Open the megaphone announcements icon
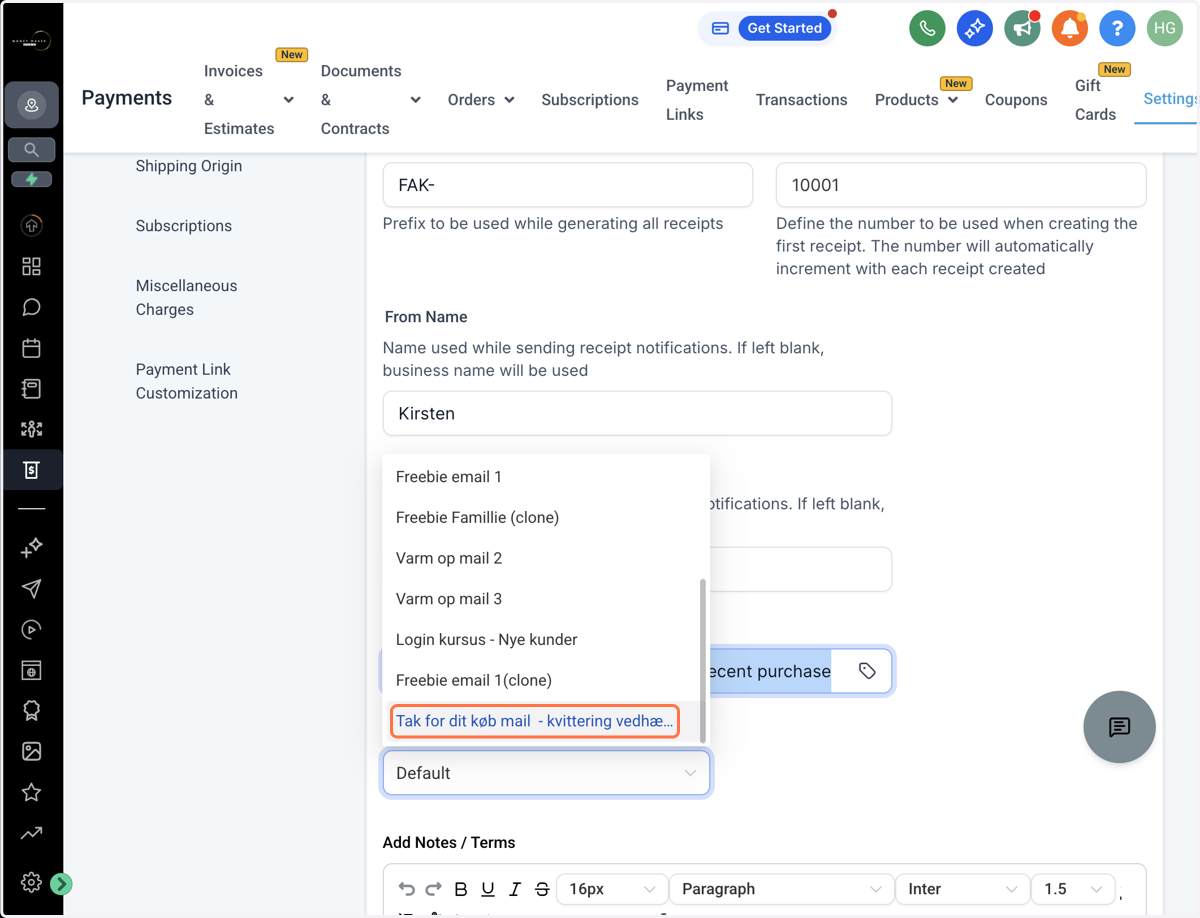This screenshot has height=918, width=1200. click(1022, 28)
